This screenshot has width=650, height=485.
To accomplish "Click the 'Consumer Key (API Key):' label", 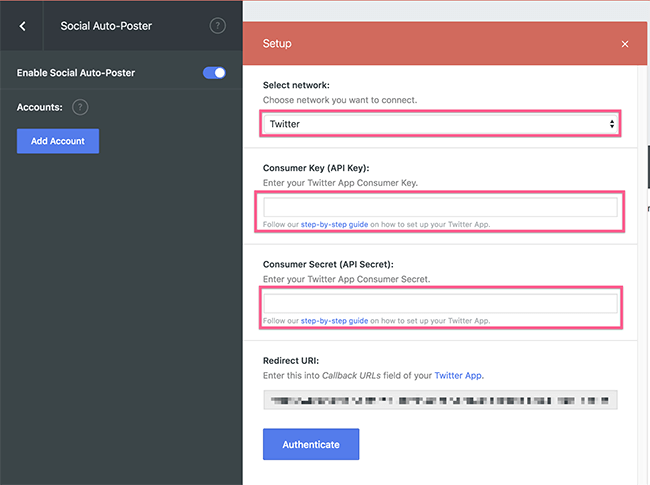I will [316, 168].
